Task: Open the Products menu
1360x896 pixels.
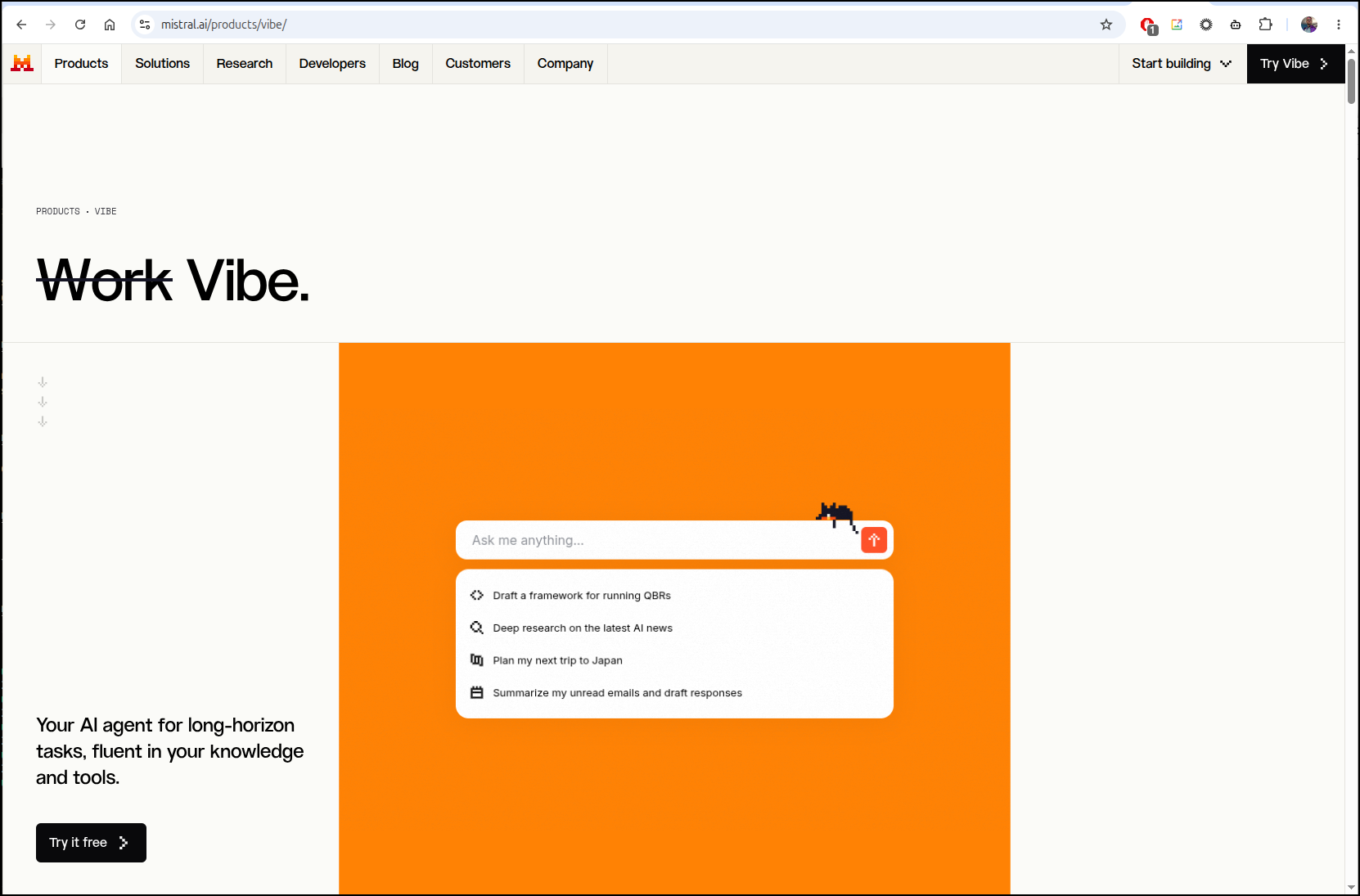Action: (81, 64)
